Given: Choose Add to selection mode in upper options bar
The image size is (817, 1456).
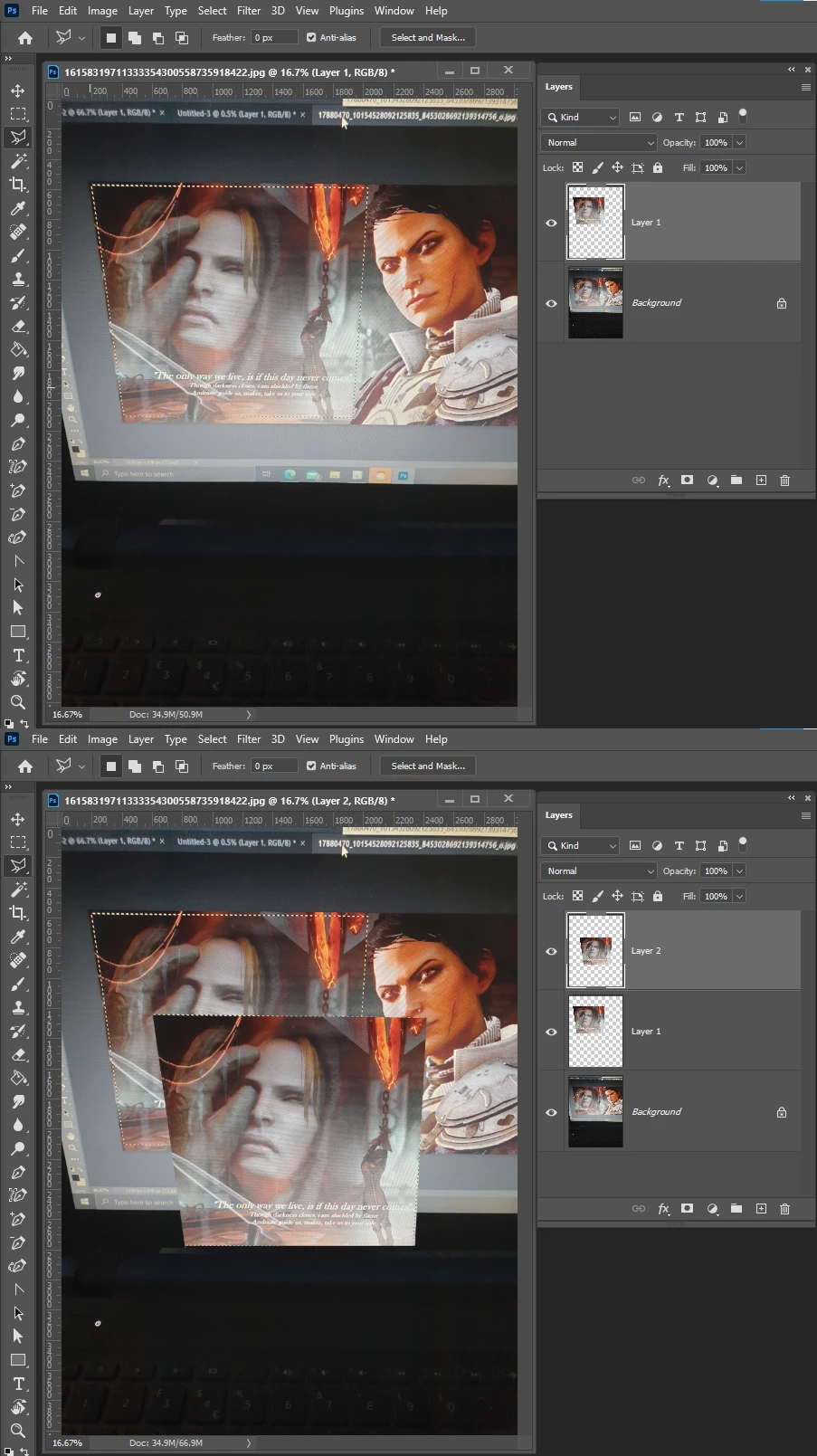Looking at the screenshot, I should point(134,38).
